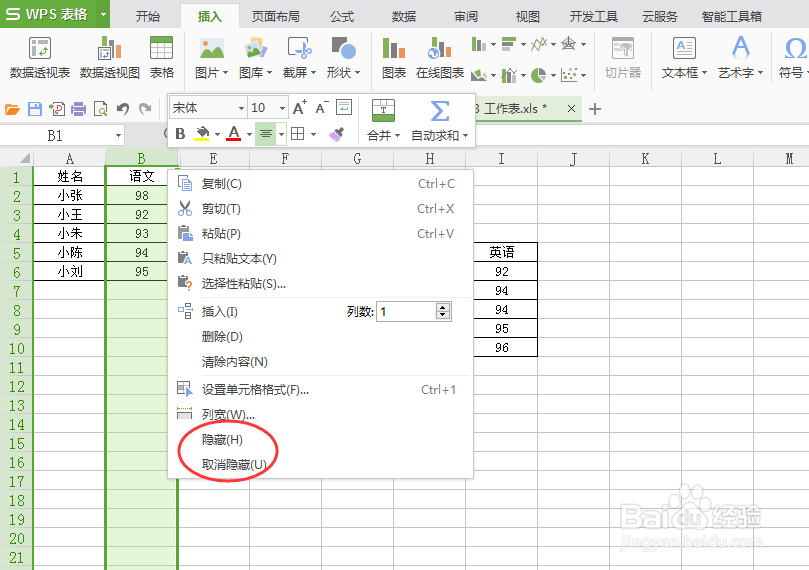The image size is (809, 570).
Task: Add a new document tab with plus
Action: (x=595, y=109)
